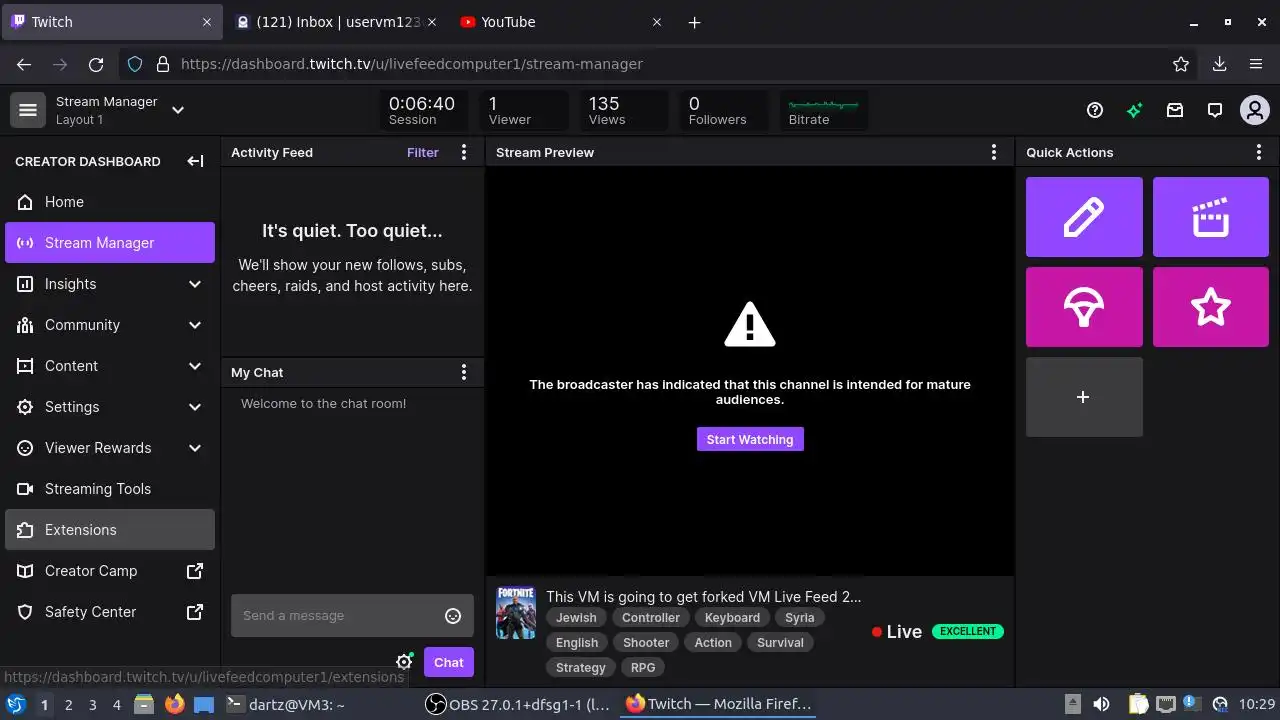Open the emote picker smiley icon
Screen dimensions: 1280x720
pyautogui.click(x=453, y=616)
